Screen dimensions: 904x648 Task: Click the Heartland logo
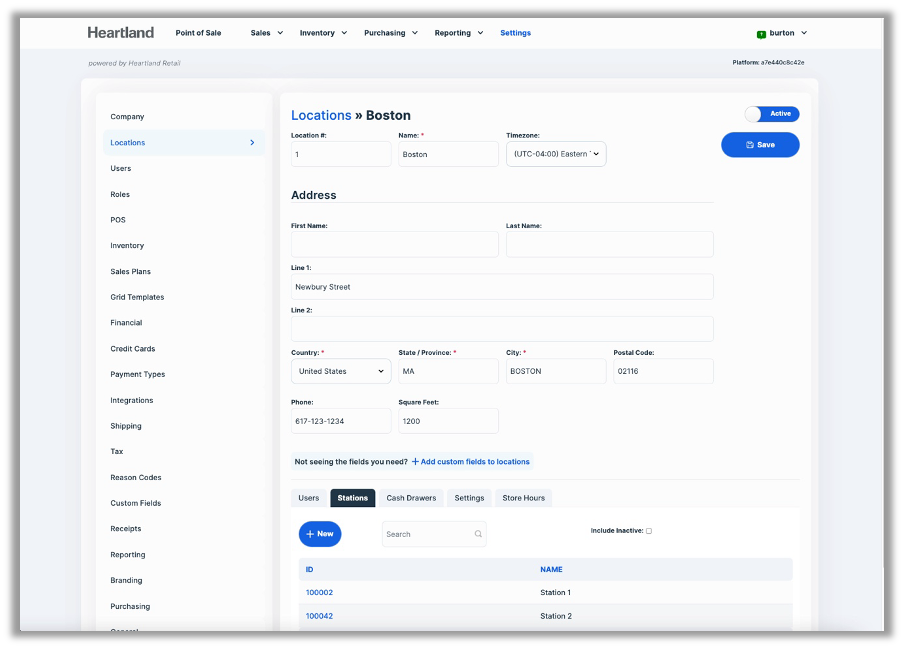(121, 33)
